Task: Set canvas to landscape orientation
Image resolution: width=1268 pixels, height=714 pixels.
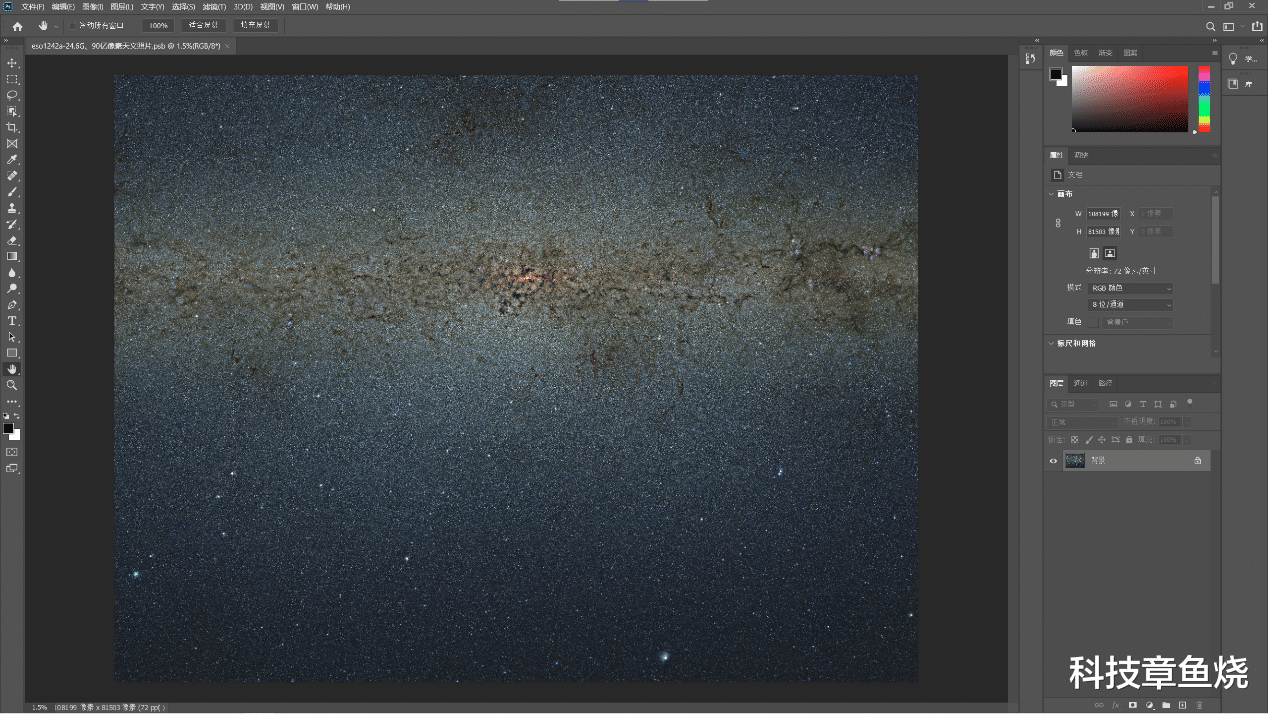Action: click(x=1110, y=253)
